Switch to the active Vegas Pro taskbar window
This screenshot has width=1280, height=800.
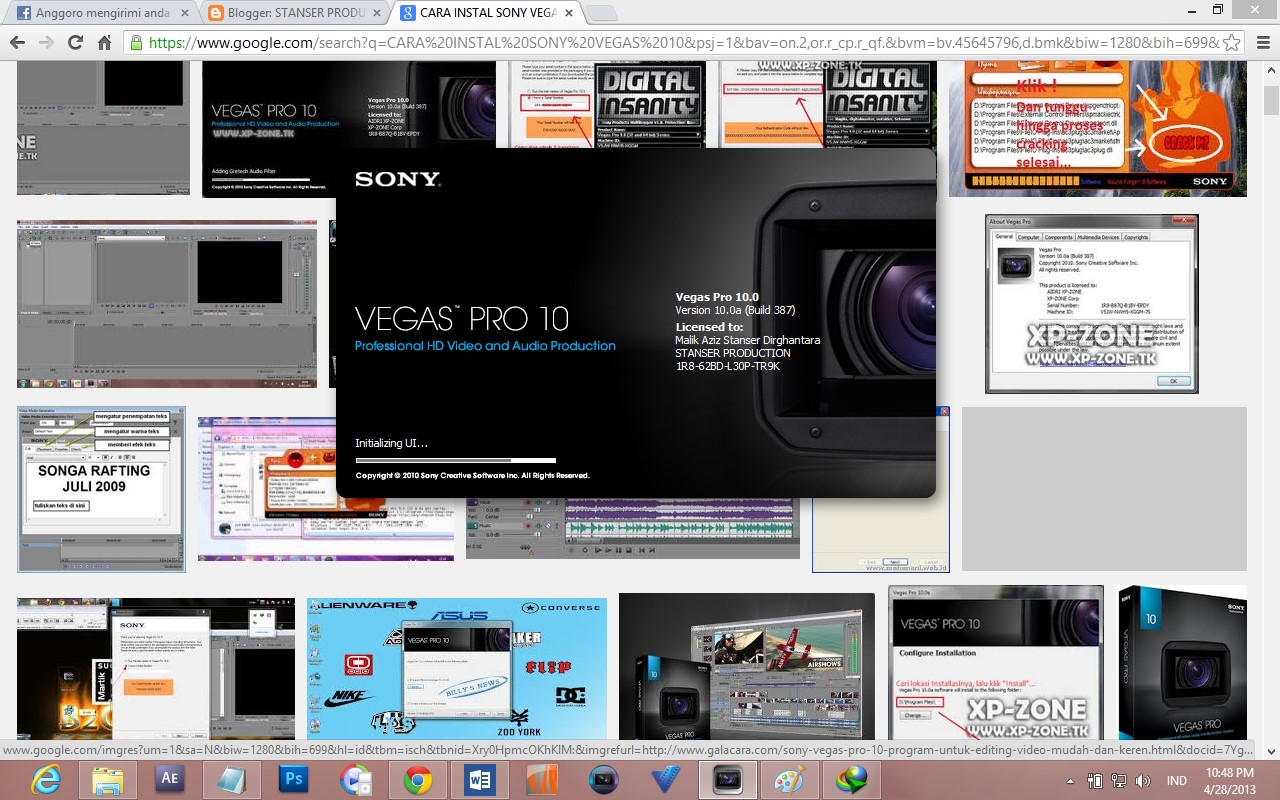pyautogui.click(x=728, y=780)
